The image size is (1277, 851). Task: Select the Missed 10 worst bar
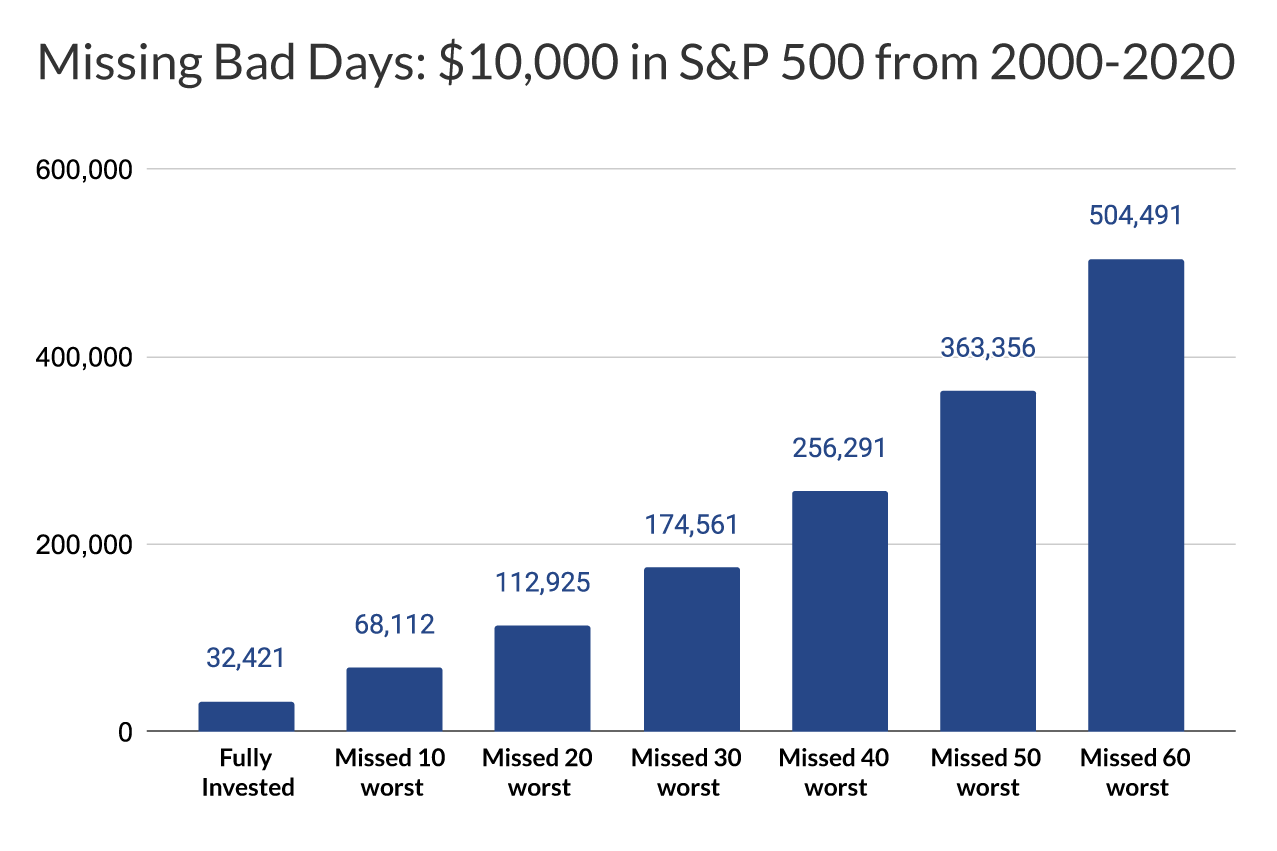tap(394, 699)
